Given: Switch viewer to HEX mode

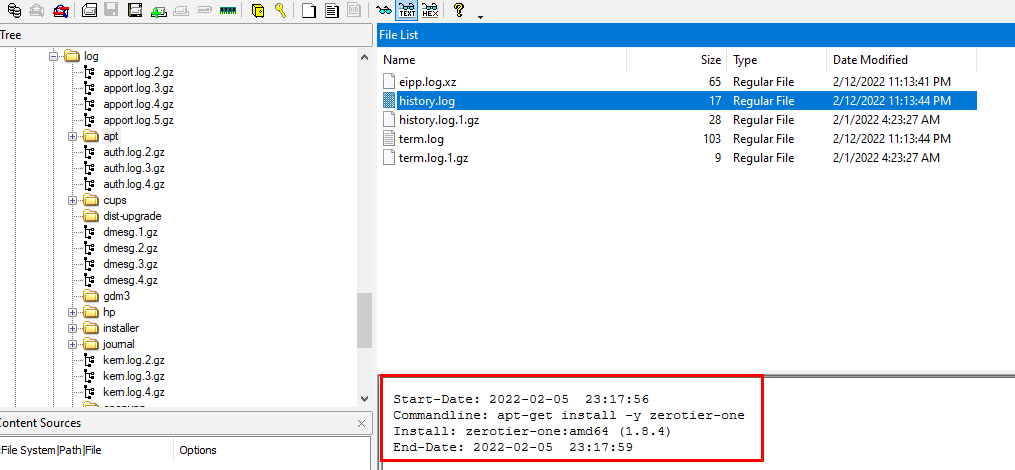Looking at the screenshot, I should (x=429, y=10).
